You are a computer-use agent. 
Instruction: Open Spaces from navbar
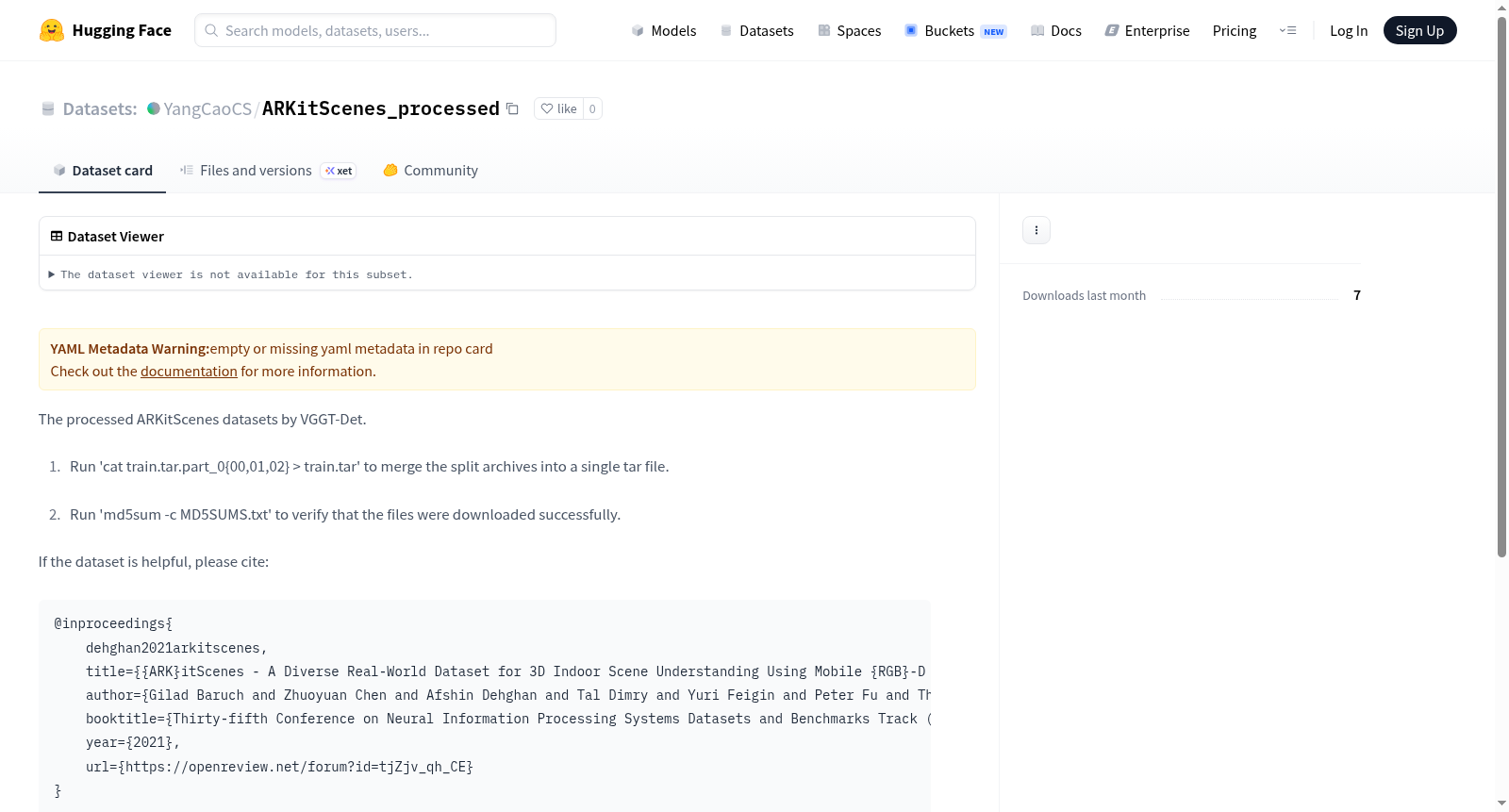(x=850, y=30)
